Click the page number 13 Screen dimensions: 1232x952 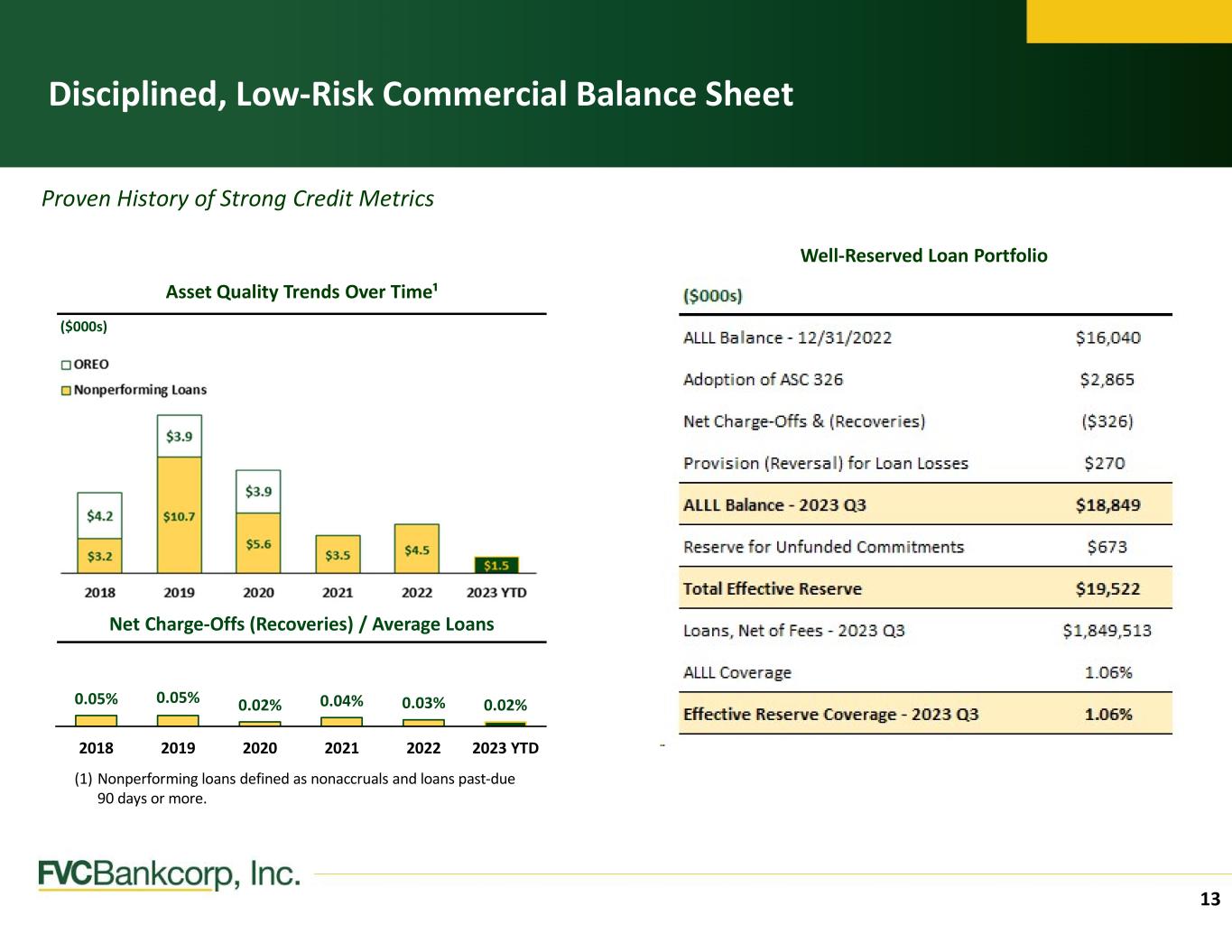1210,899
